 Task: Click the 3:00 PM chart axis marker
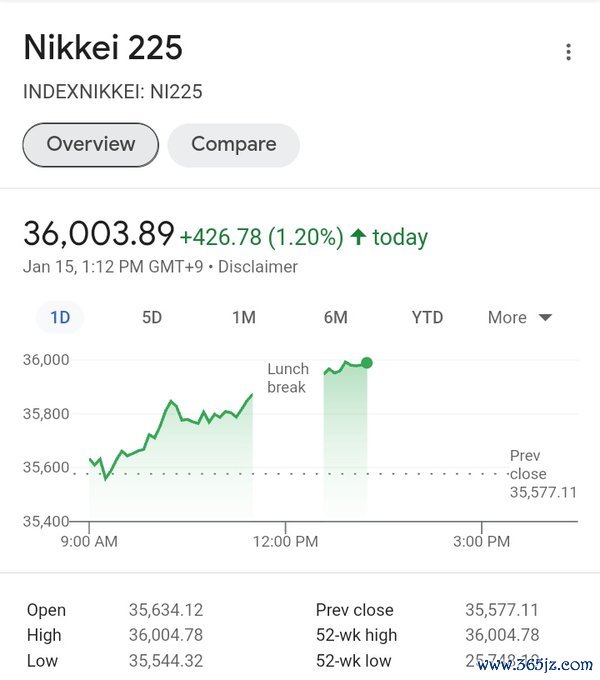481,541
